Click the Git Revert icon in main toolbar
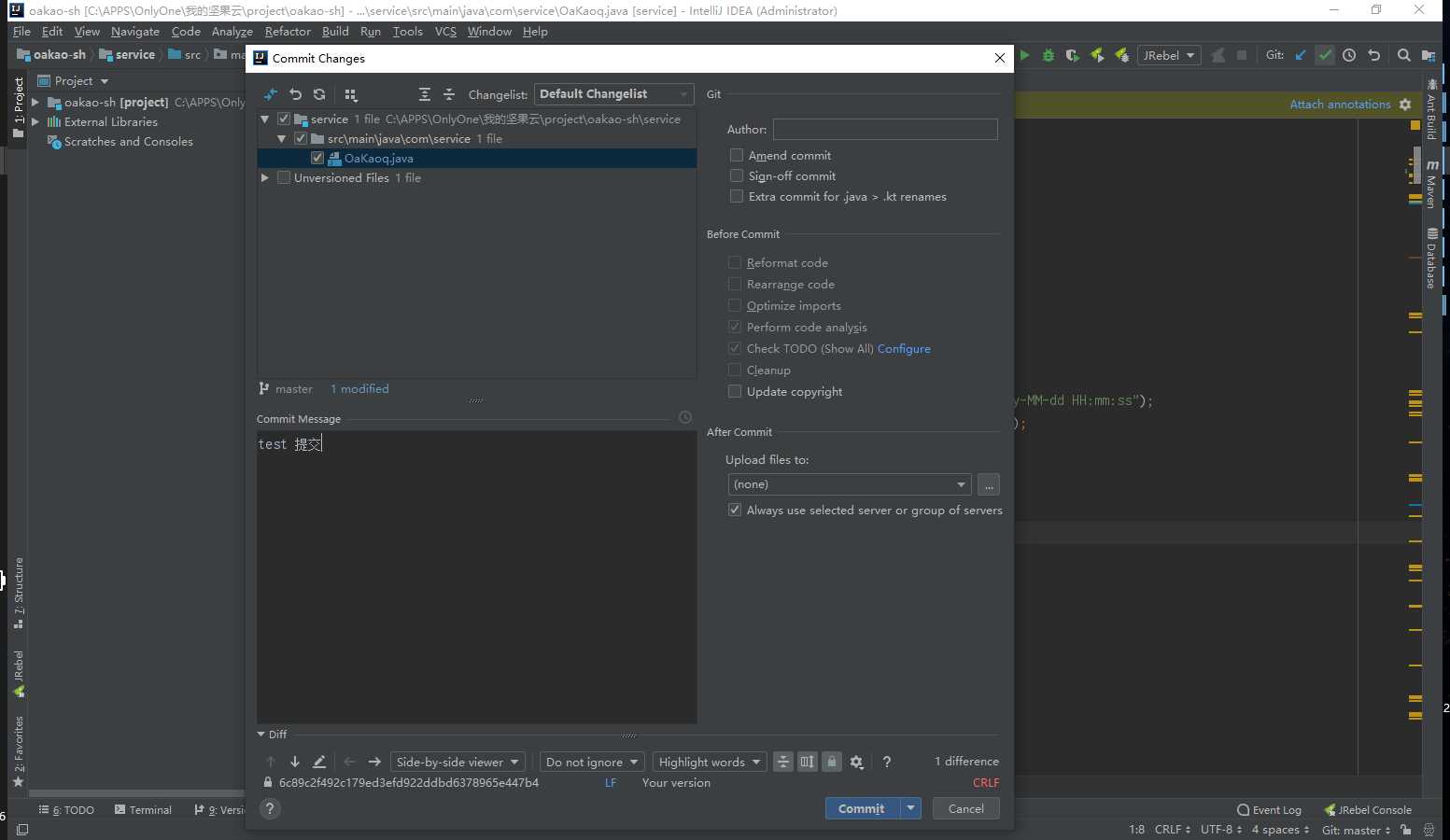This screenshot has height=840, width=1450. pyautogui.click(x=1373, y=55)
